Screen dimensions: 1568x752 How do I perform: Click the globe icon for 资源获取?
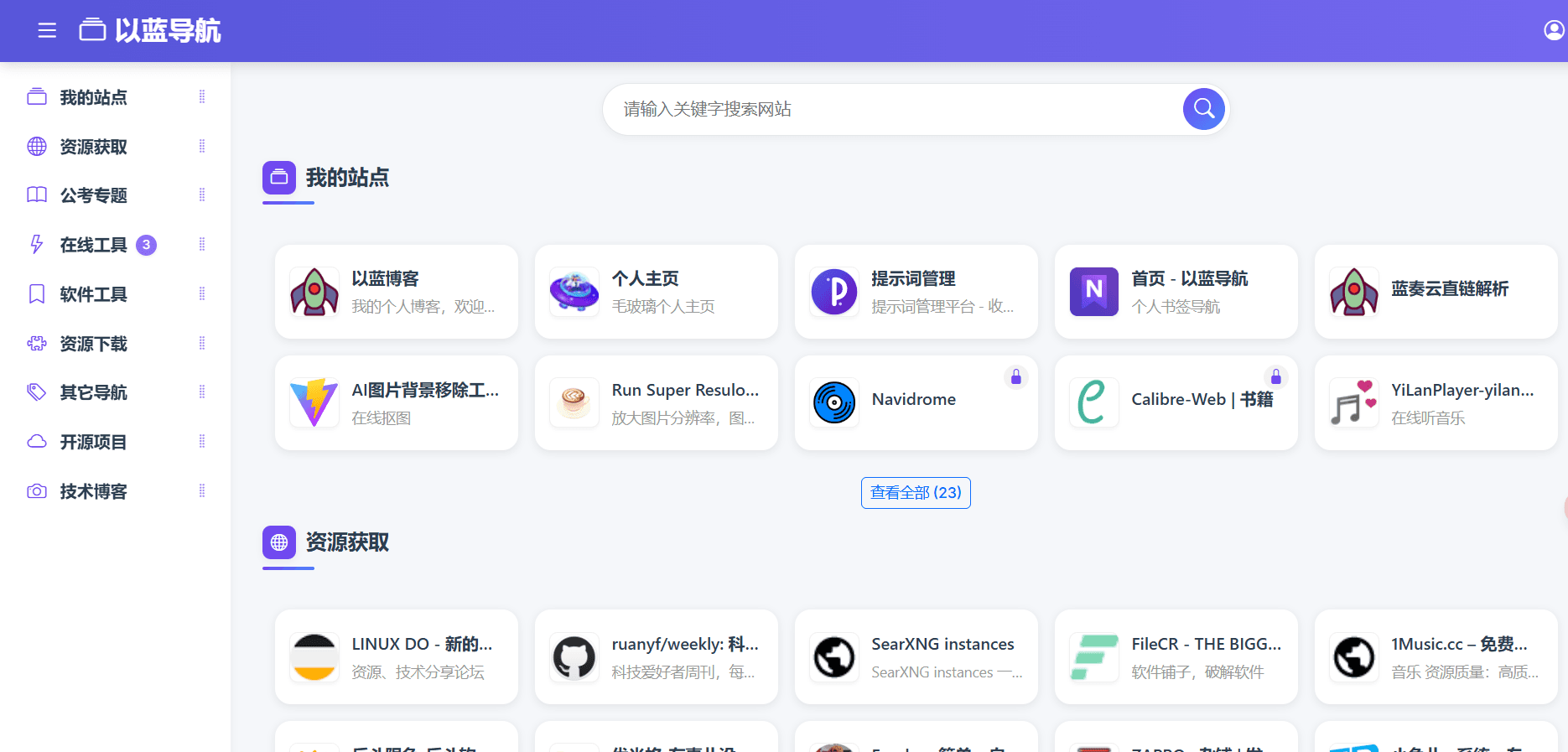point(37,147)
